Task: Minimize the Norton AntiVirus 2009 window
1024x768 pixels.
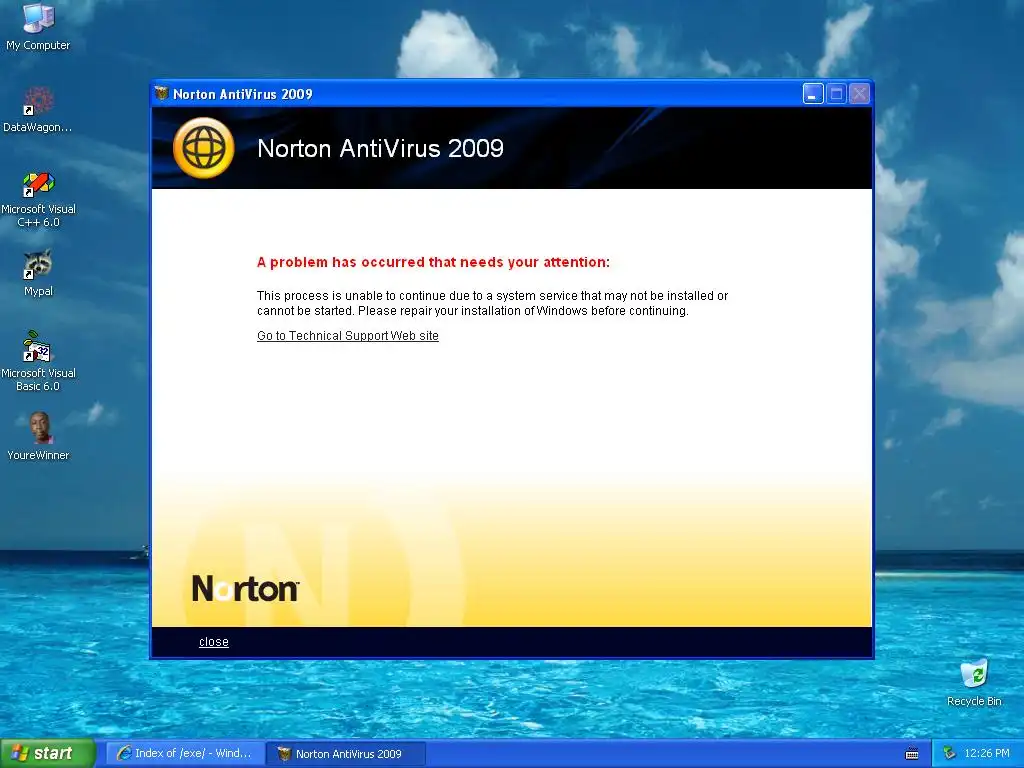Action: 813,94
